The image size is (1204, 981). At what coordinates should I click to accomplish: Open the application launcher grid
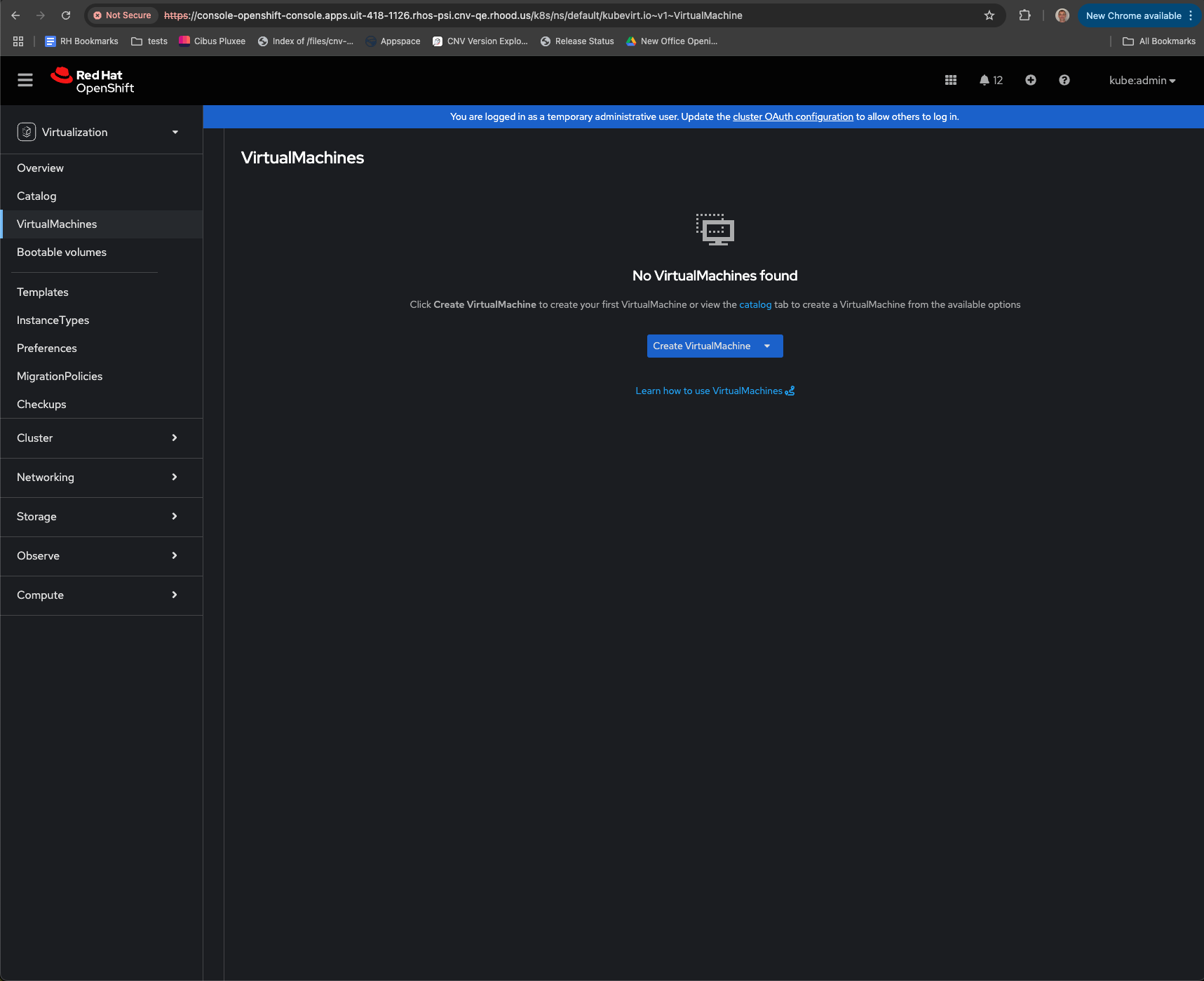[x=951, y=81]
